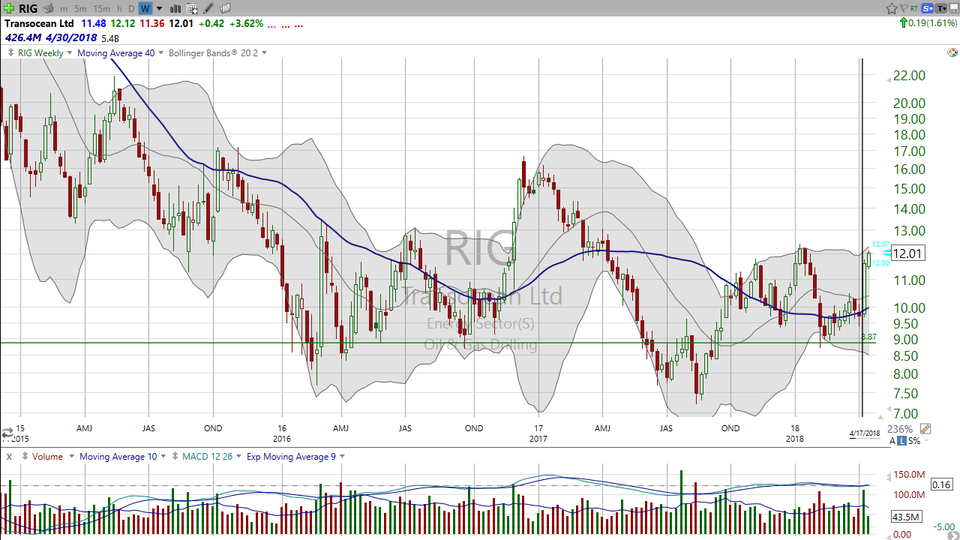Click the notes page icon in toolbar

coord(225,8)
